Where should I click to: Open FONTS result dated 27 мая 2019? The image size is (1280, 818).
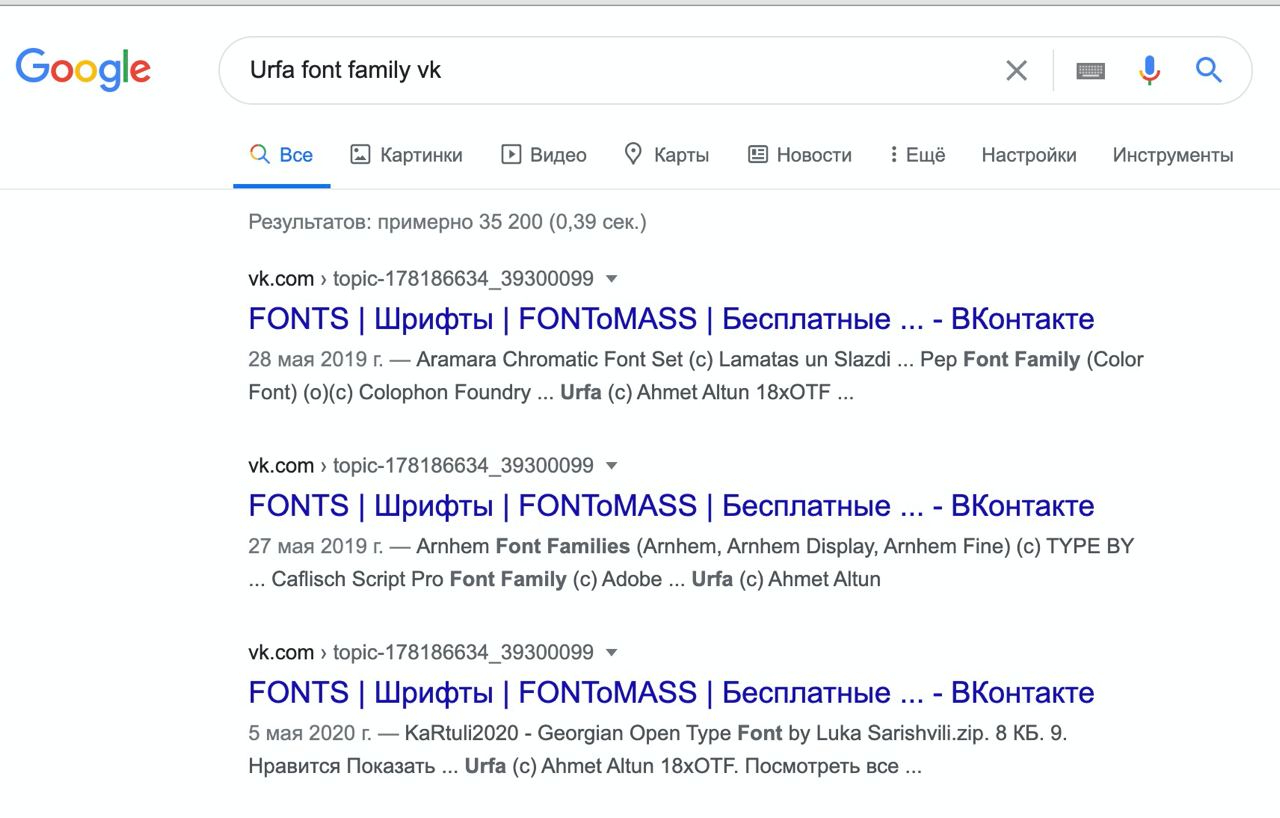(x=671, y=506)
